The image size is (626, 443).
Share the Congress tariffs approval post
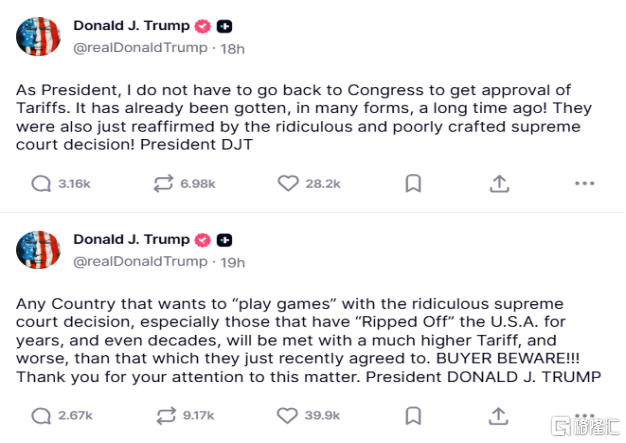500,183
